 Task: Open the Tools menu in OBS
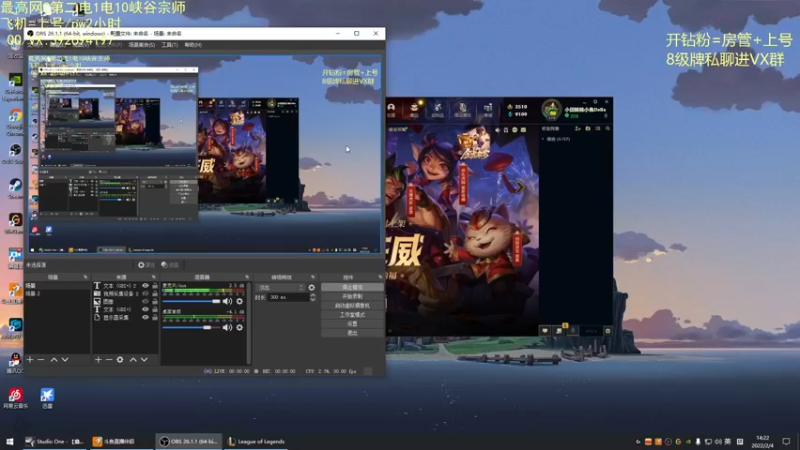[x=169, y=45]
